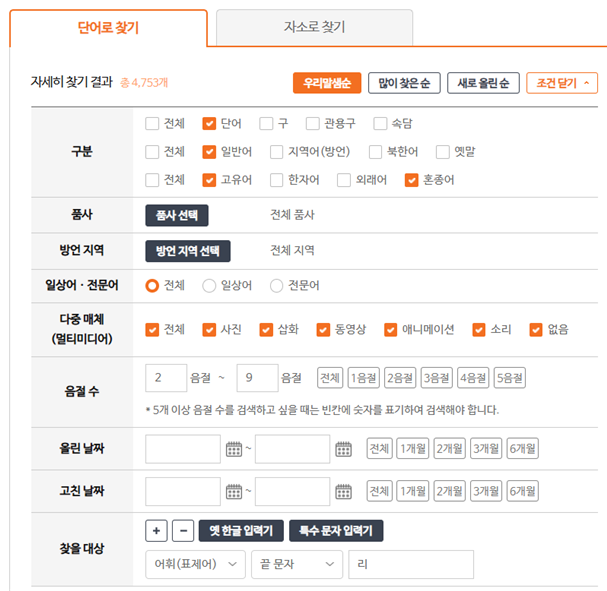Select the 전문어 radio button
Viewport: 607px width, 591px height.
point(276,286)
